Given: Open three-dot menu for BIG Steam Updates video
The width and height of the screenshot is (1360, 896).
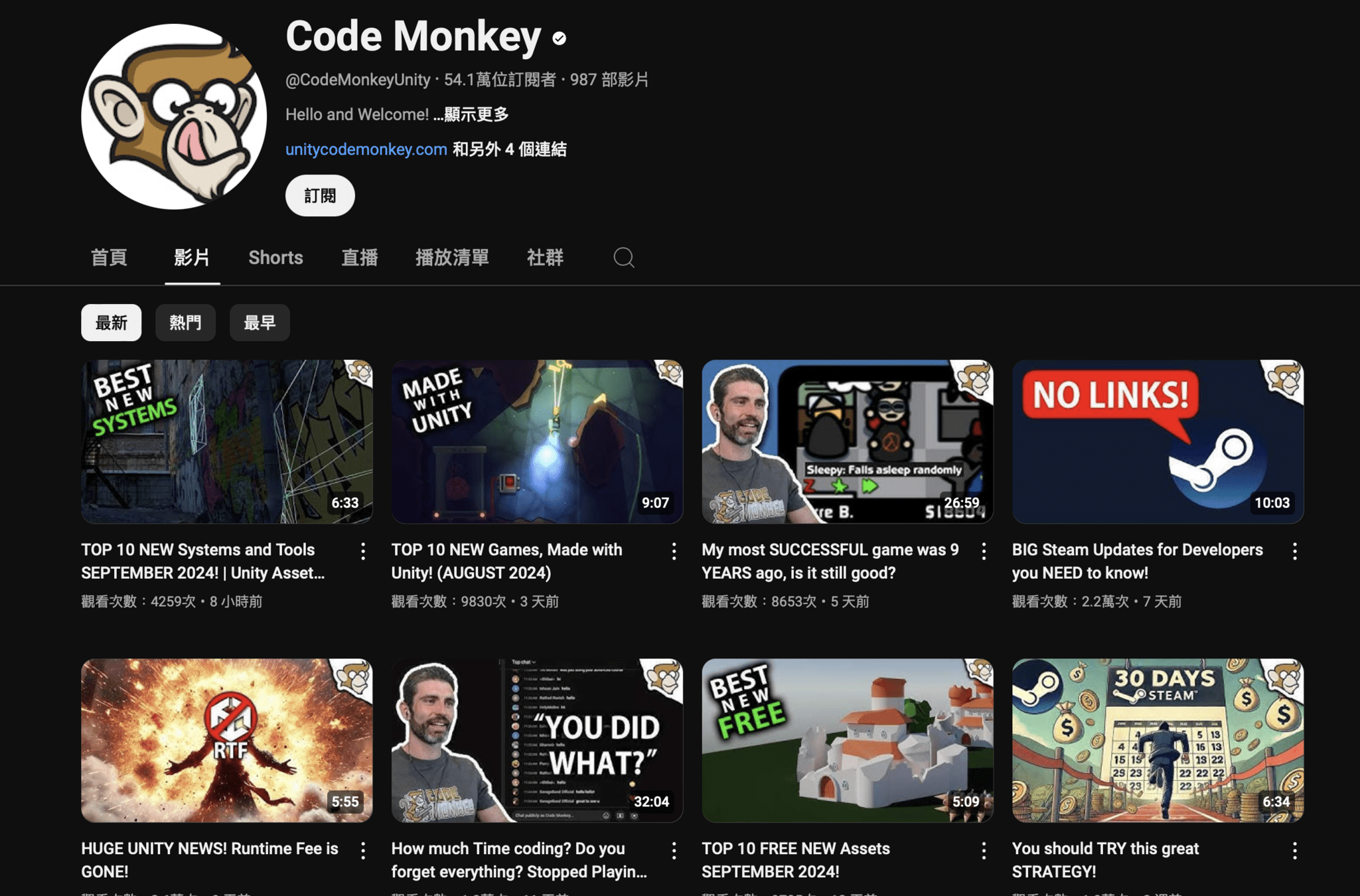Looking at the screenshot, I should tap(1294, 551).
